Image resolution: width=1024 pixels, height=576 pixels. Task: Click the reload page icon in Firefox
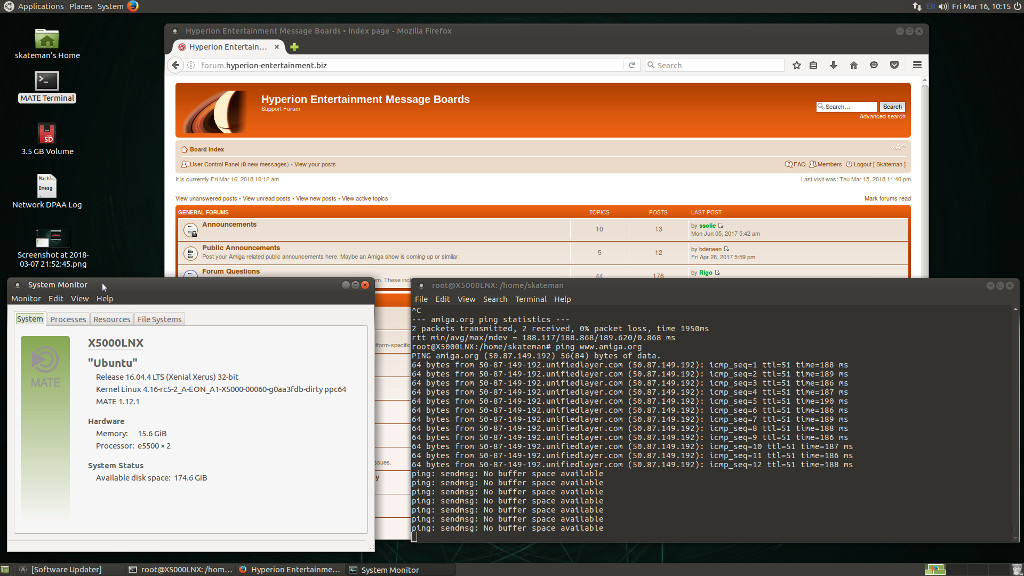click(x=632, y=65)
